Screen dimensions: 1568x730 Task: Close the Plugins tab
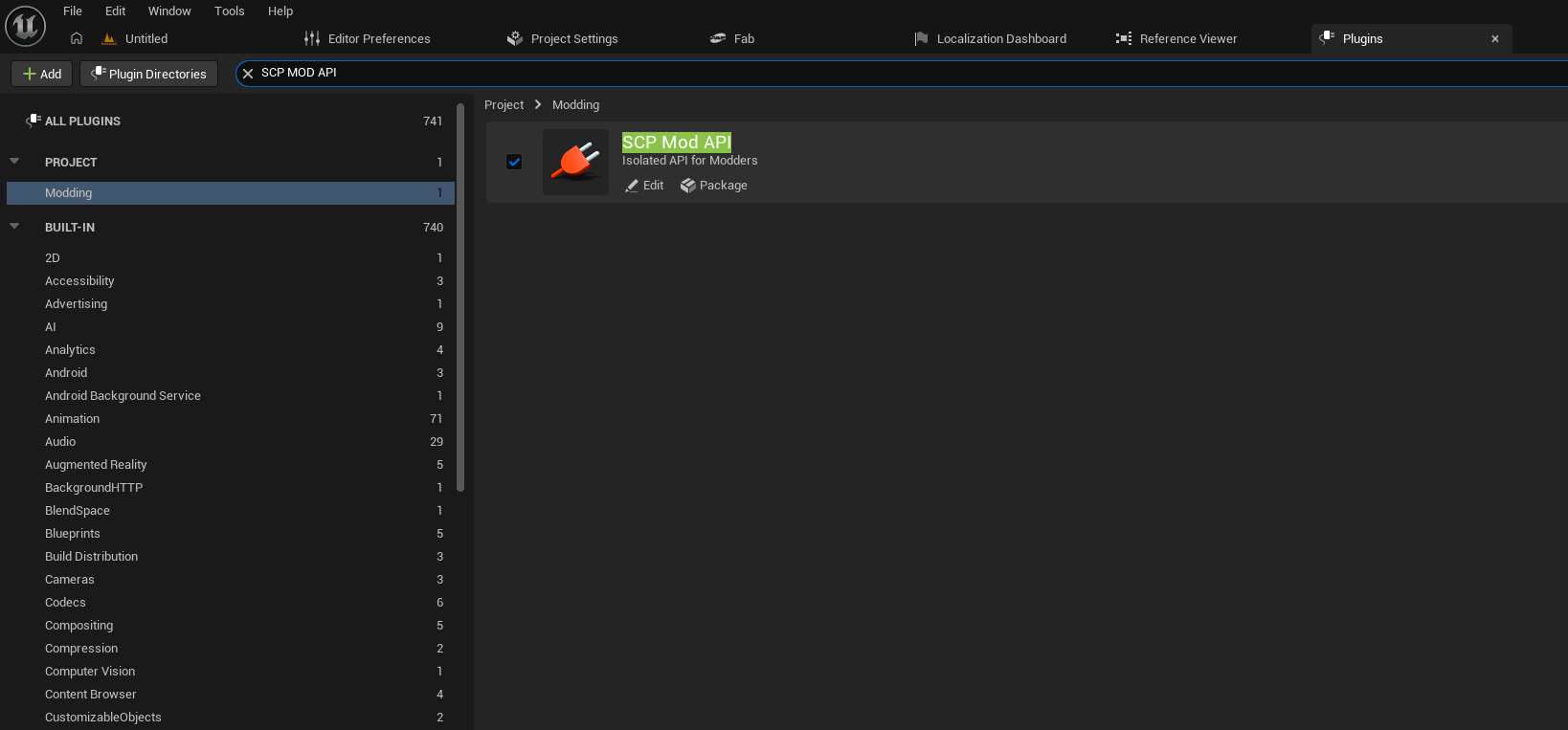1495,39
